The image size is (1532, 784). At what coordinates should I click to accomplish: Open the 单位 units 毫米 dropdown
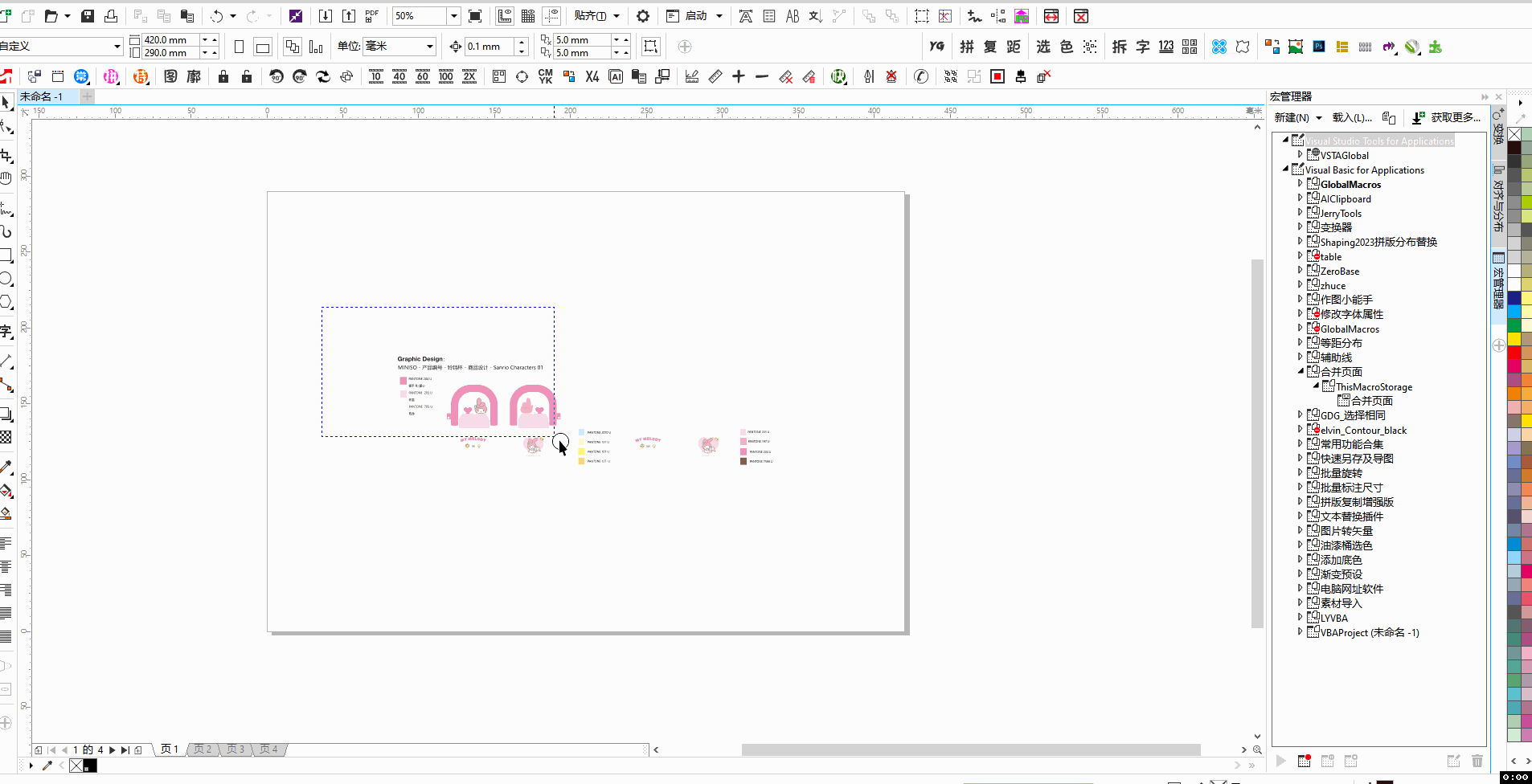430,47
